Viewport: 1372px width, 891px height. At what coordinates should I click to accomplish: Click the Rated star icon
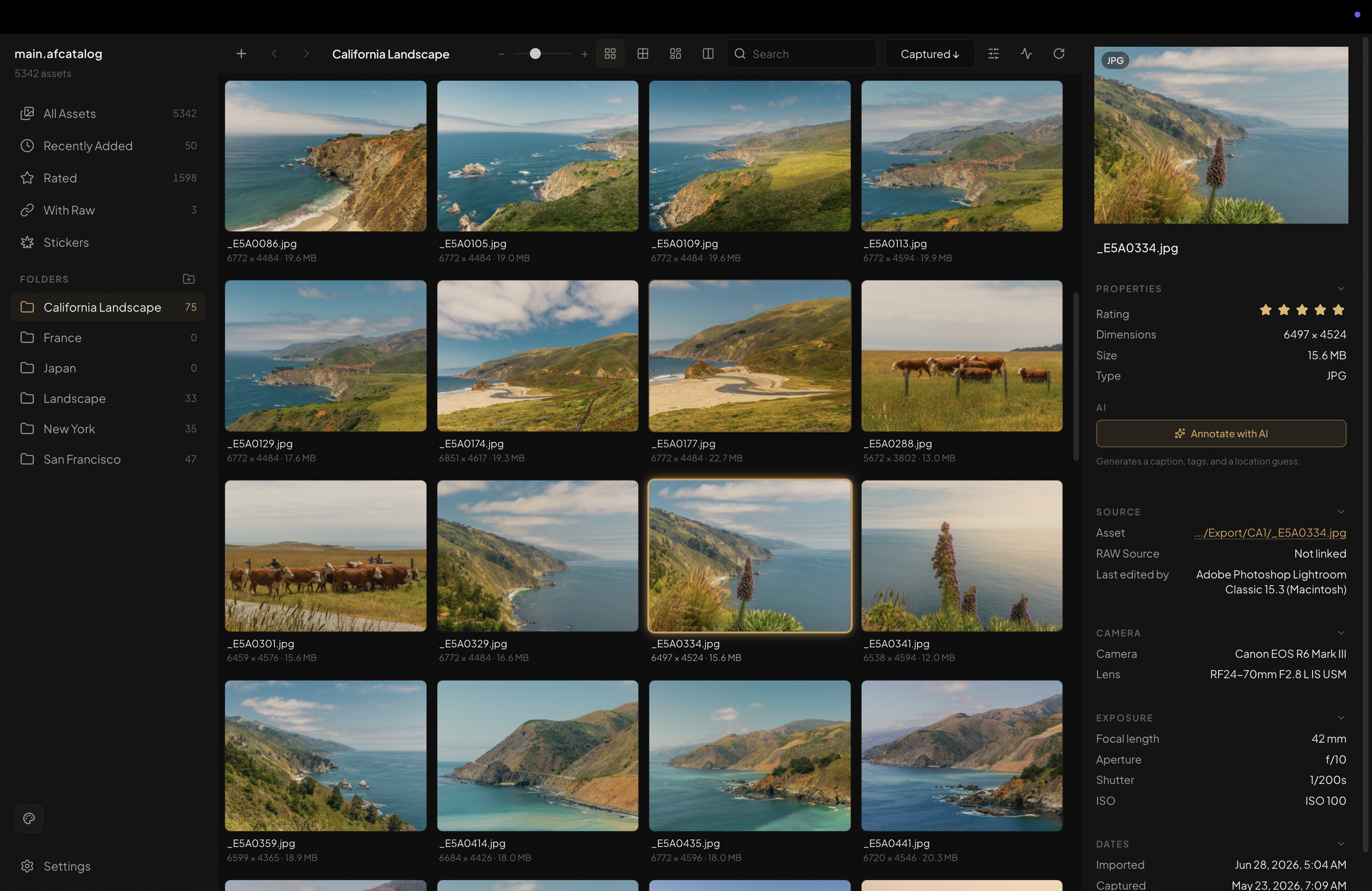[x=27, y=178]
